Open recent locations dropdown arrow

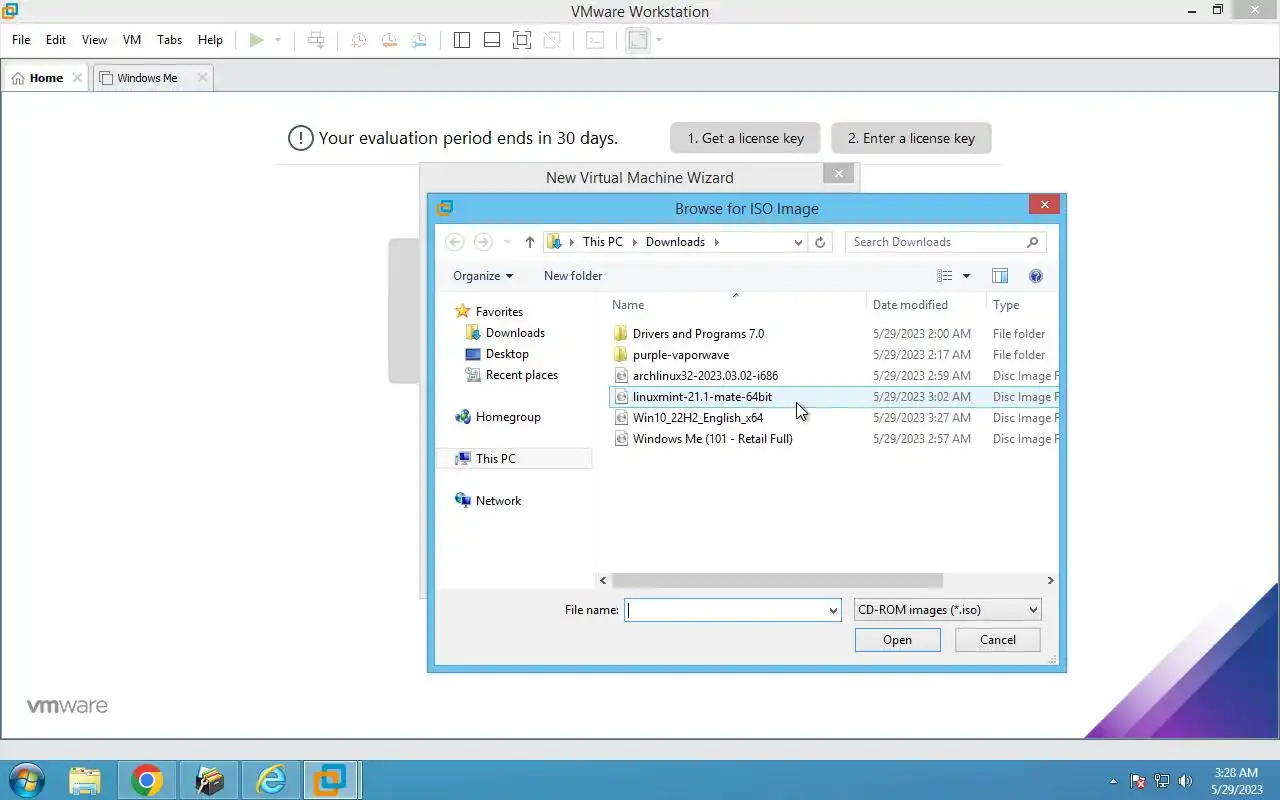pyautogui.click(x=507, y=242)
